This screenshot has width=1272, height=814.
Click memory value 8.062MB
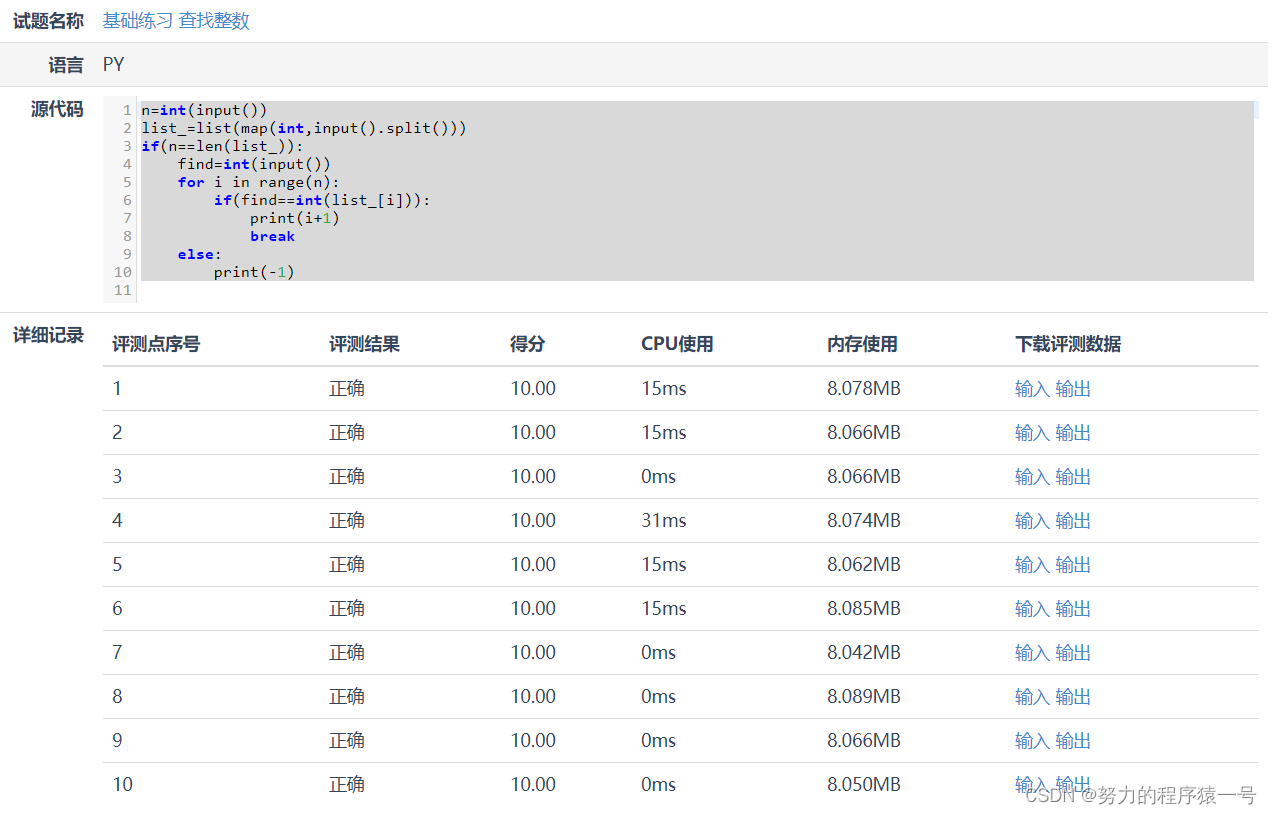[864, 565]
